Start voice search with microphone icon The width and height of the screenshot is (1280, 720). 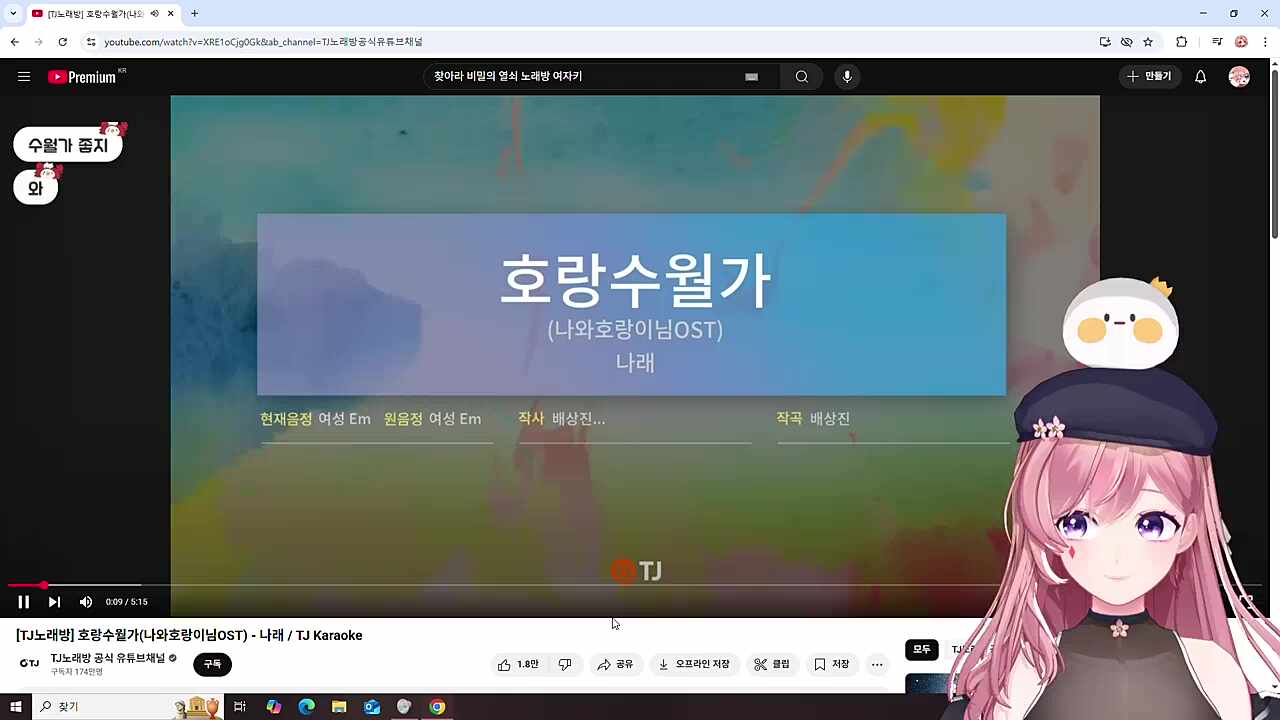[847, 77]
